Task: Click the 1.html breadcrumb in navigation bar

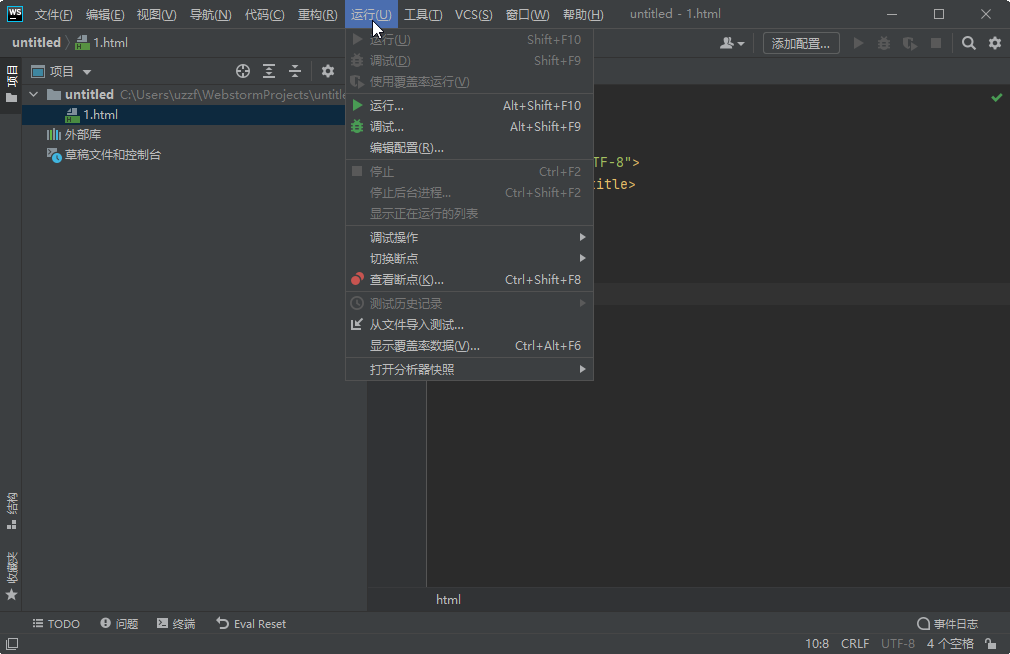Action: [102, 43]
